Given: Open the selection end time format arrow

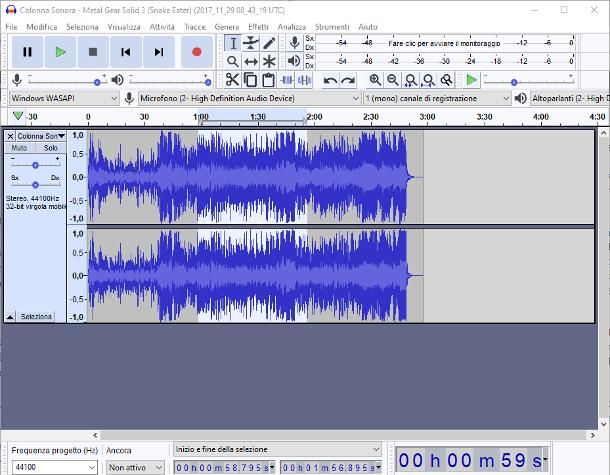Looking at the screenshot, I should tap(378, 467).
